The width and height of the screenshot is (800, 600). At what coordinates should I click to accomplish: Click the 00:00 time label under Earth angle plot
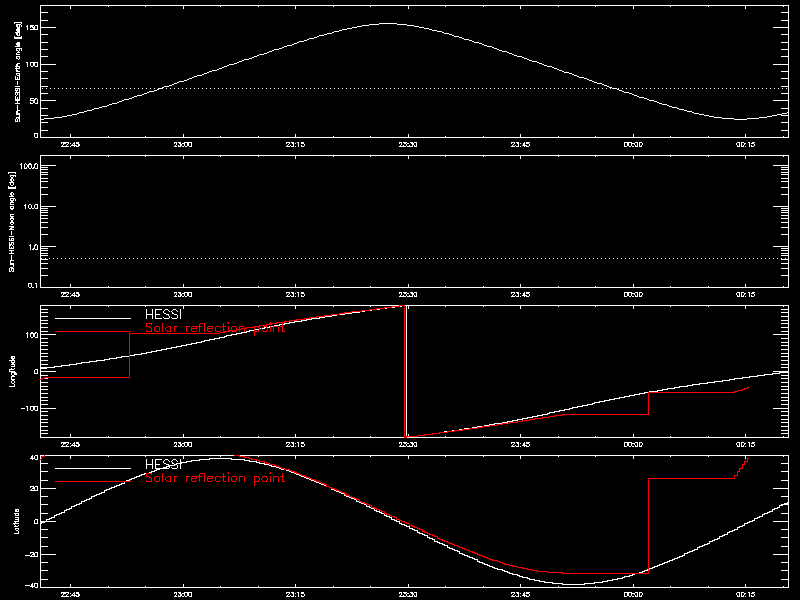pyautogui.click(x=633, y=144)
